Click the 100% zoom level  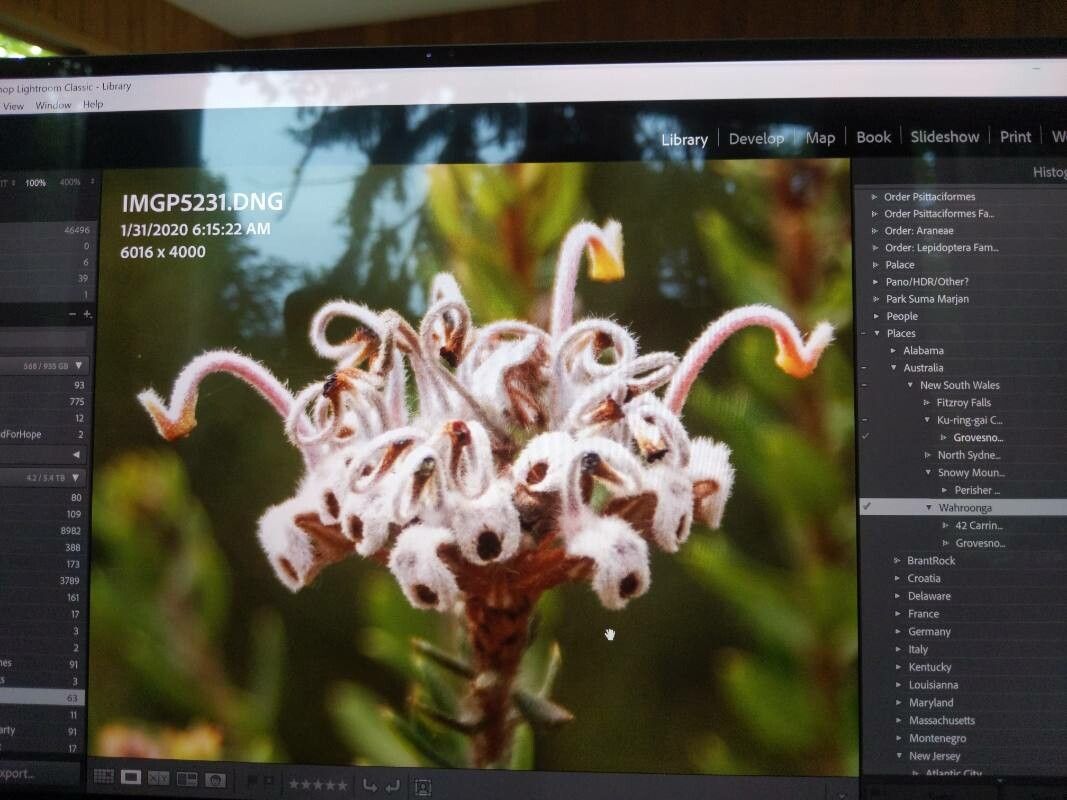tap(35, 182)
